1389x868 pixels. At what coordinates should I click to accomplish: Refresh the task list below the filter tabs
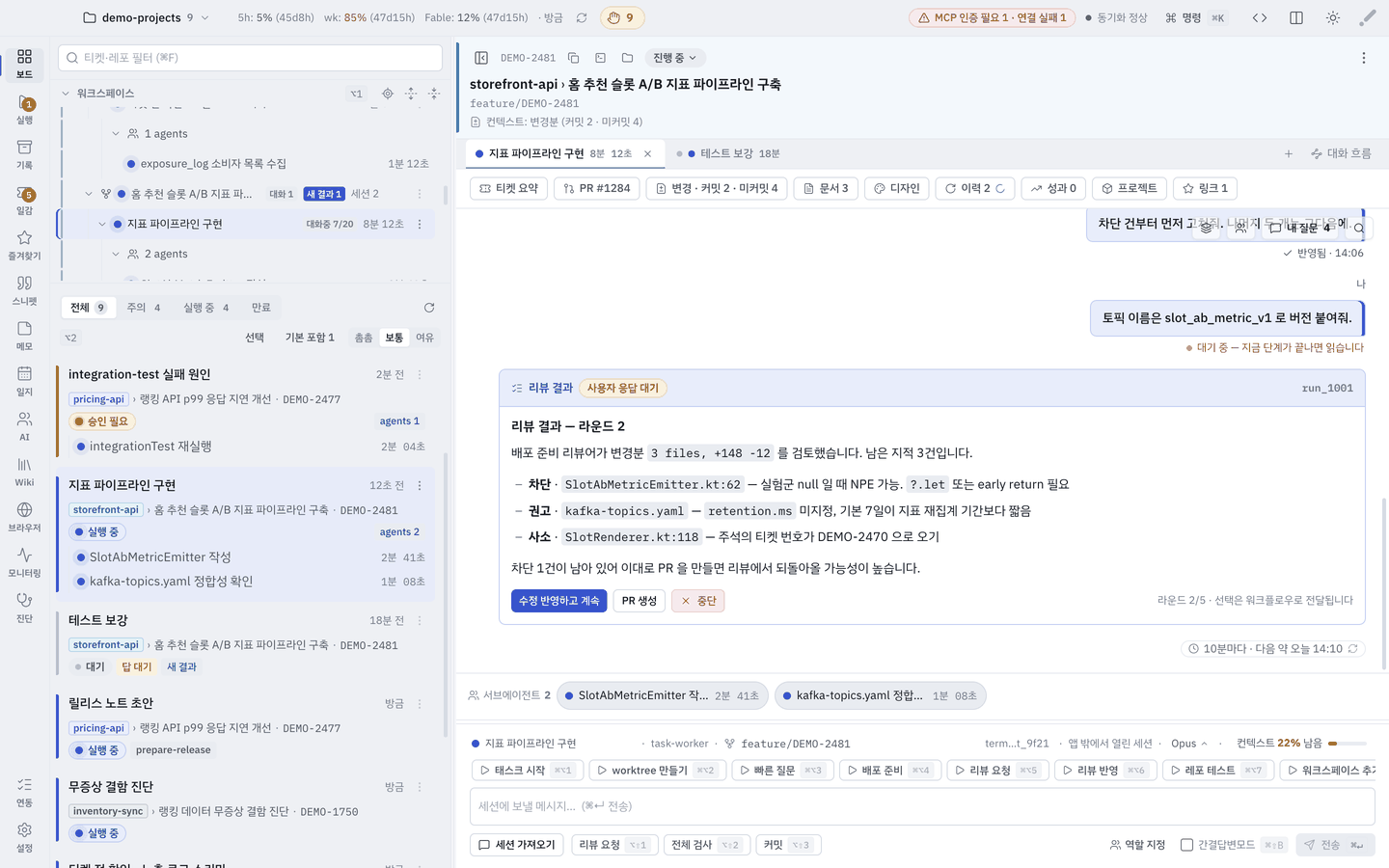[x=429, y=308]
